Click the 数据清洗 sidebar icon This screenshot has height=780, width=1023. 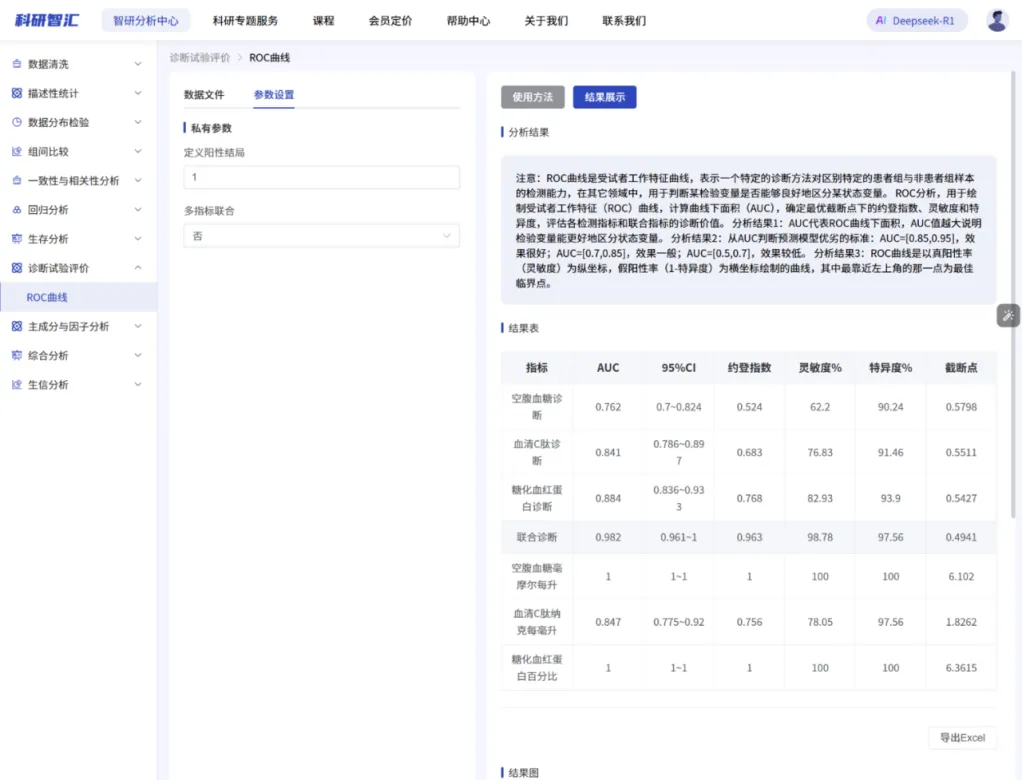tap(17, 64)
